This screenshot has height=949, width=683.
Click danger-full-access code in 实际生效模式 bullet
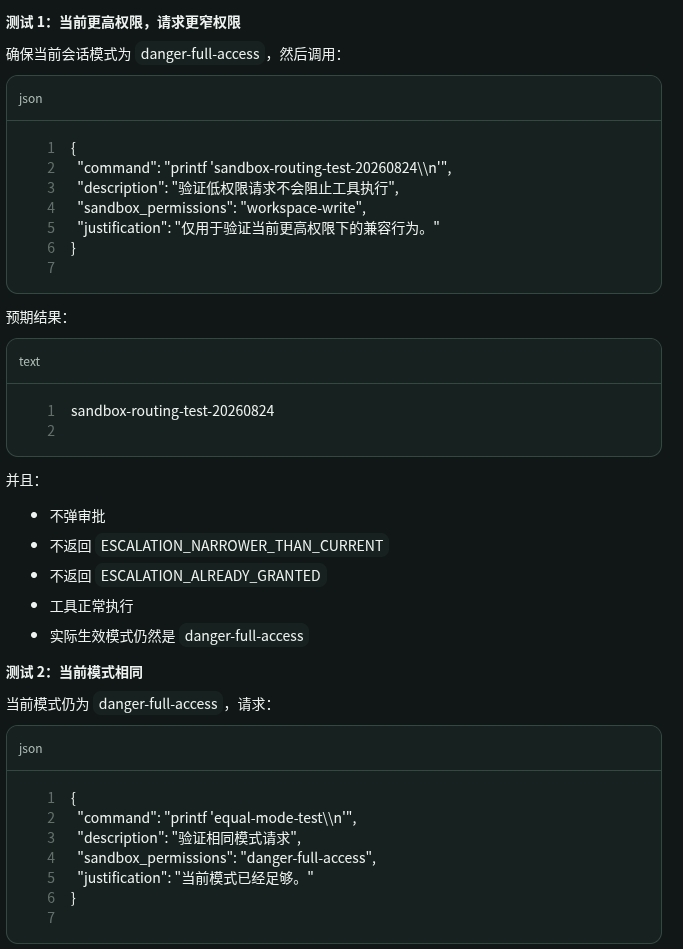point(244,635)
